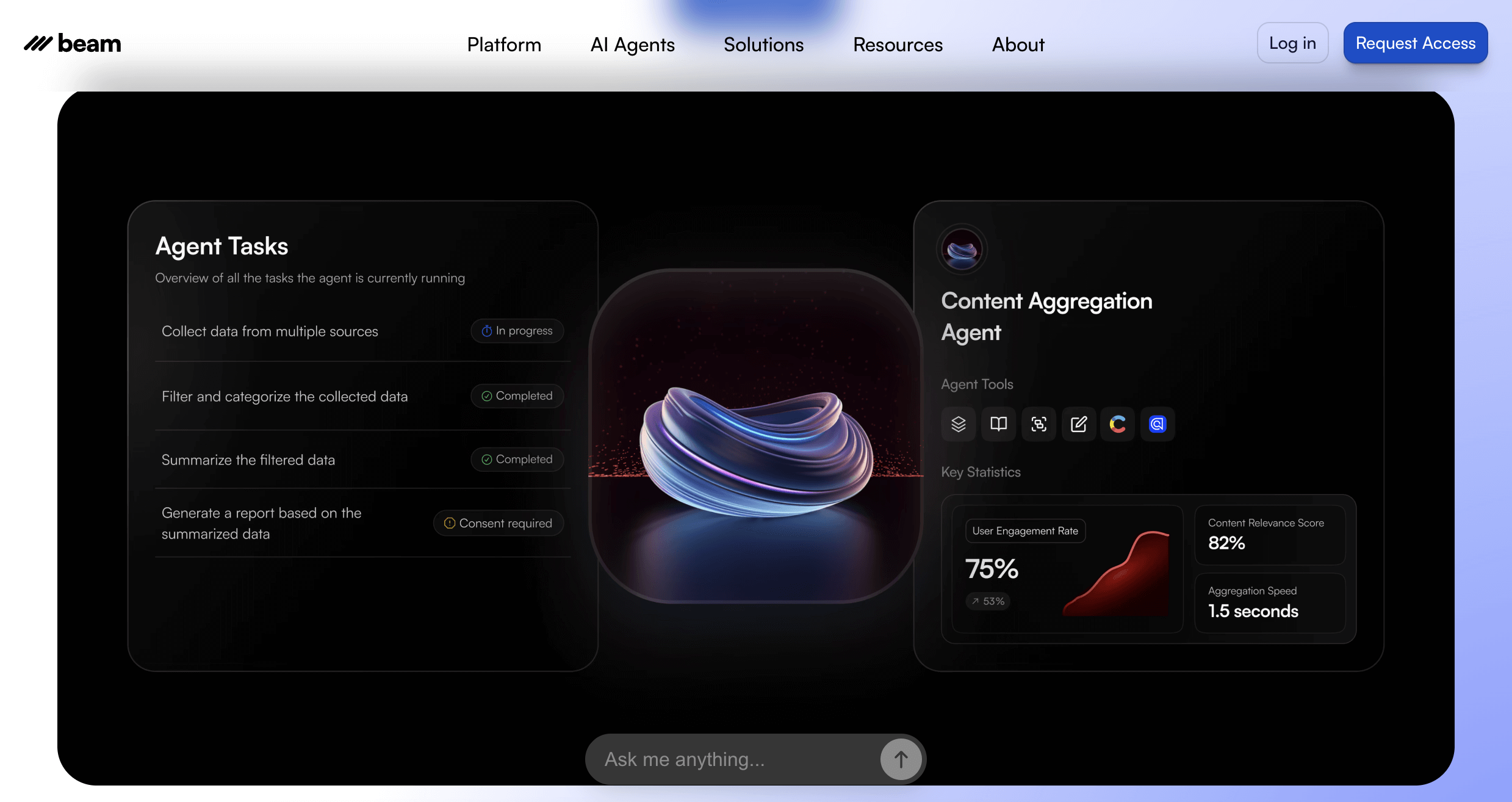Open the Platform menu

coord(504,45)
